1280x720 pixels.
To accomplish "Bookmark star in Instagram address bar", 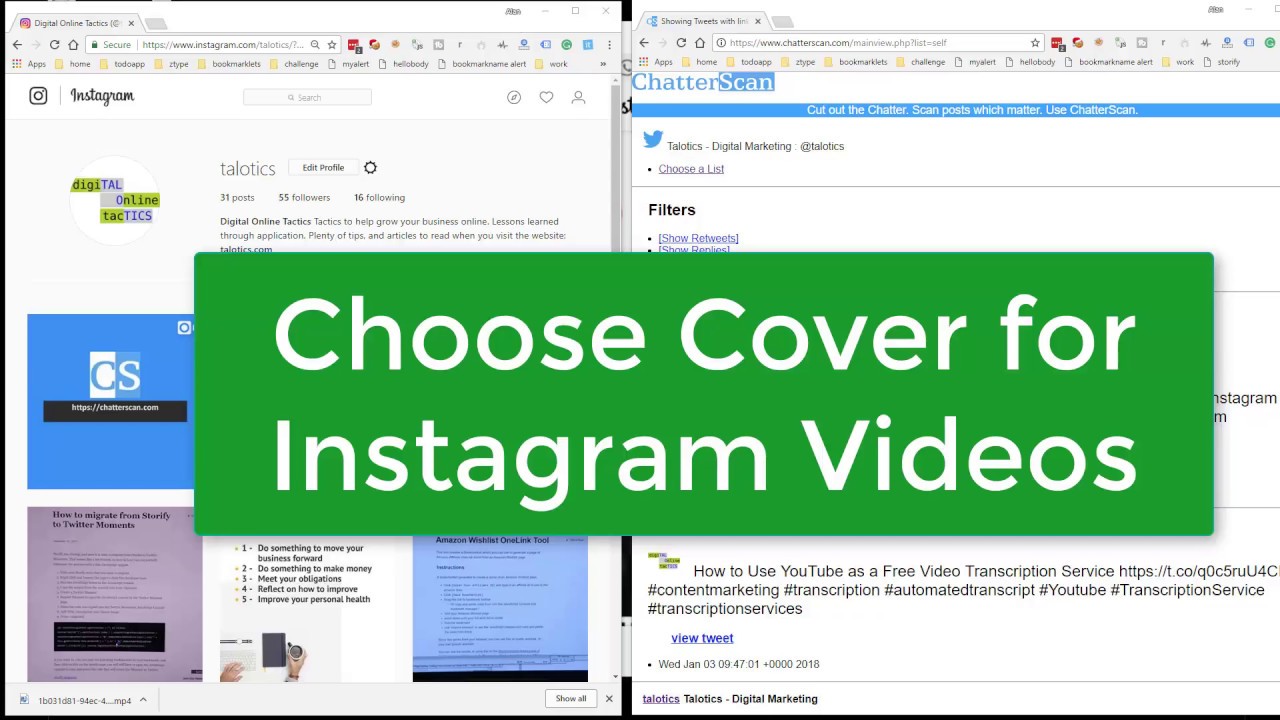I will [x=332, y=45].
